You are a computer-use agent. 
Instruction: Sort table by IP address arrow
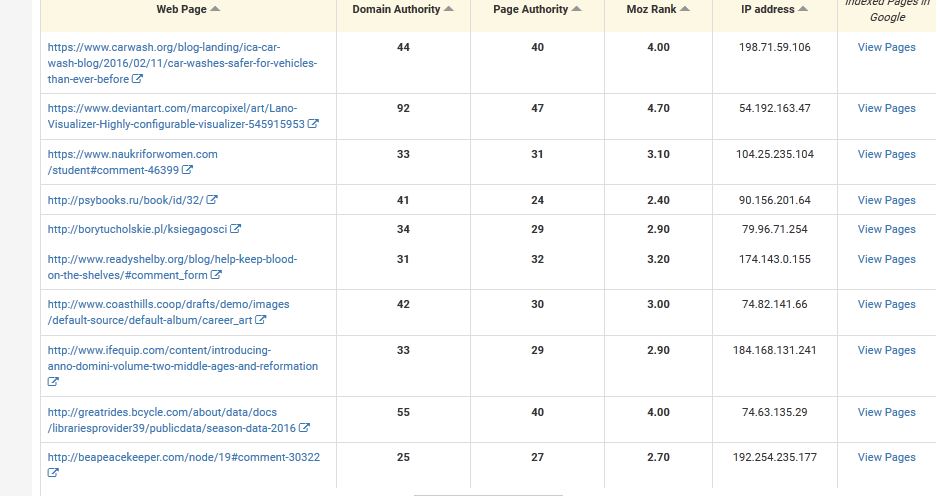coord(803,10)
